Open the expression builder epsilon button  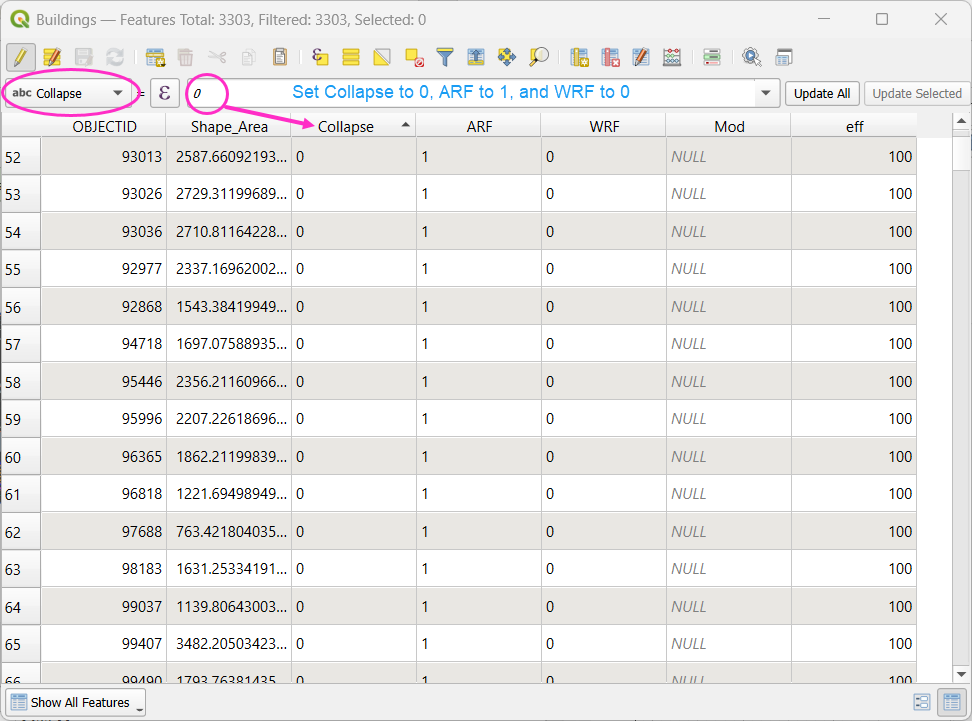tap(165, 93)
